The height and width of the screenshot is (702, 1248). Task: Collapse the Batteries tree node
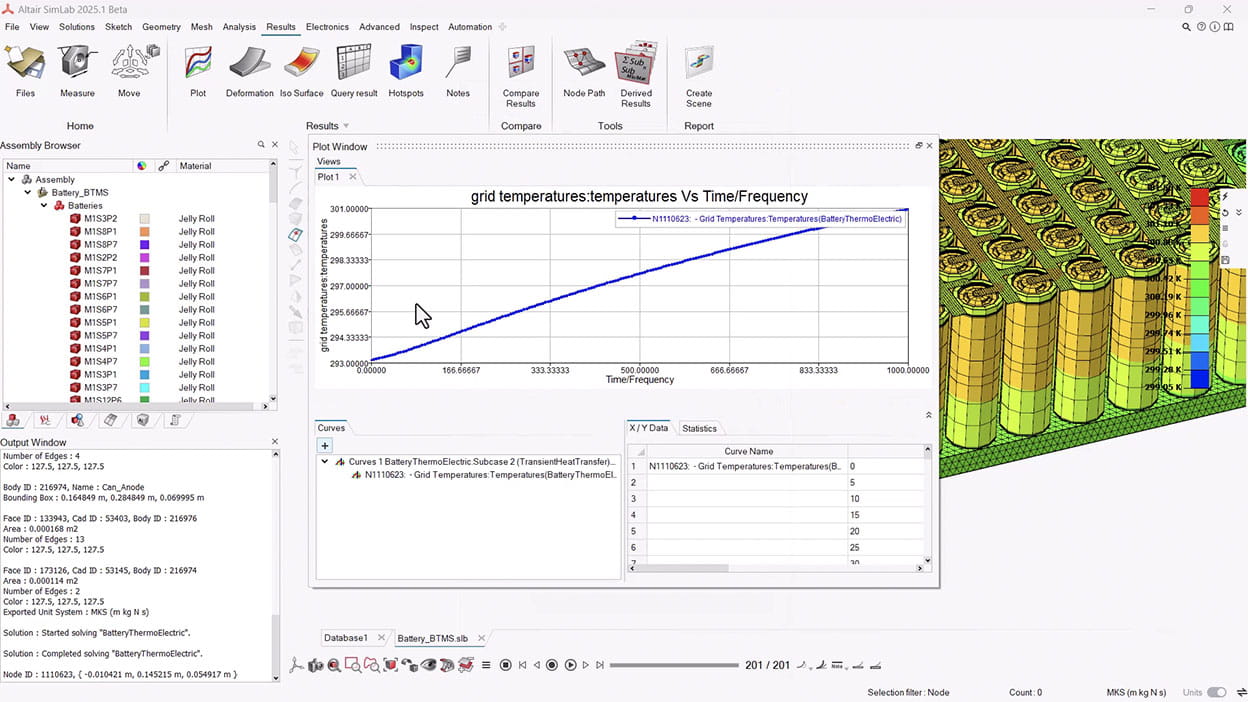click(x=44, y=206)
